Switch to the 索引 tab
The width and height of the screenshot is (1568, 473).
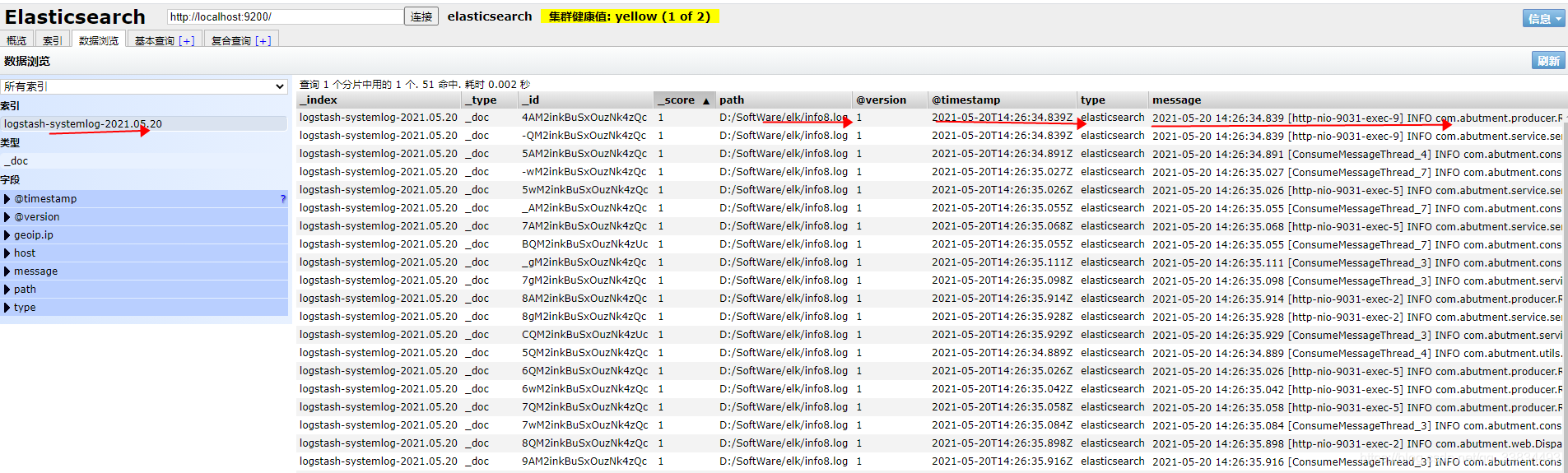pyautogui.click(x=53, y=40)
